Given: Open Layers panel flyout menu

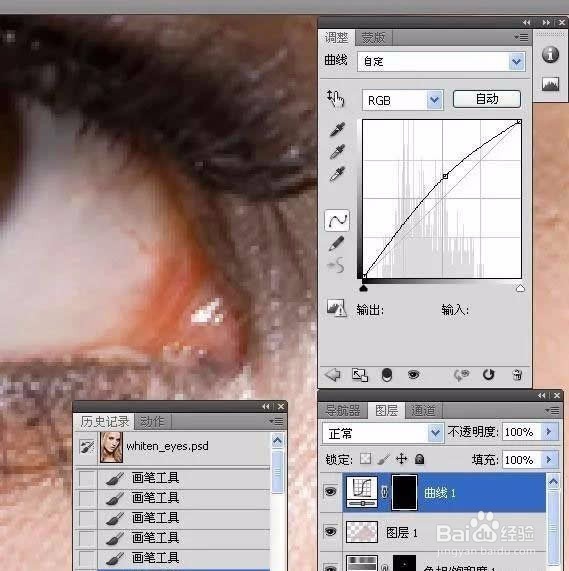Looking at the screenshot, I should point(552,411).
